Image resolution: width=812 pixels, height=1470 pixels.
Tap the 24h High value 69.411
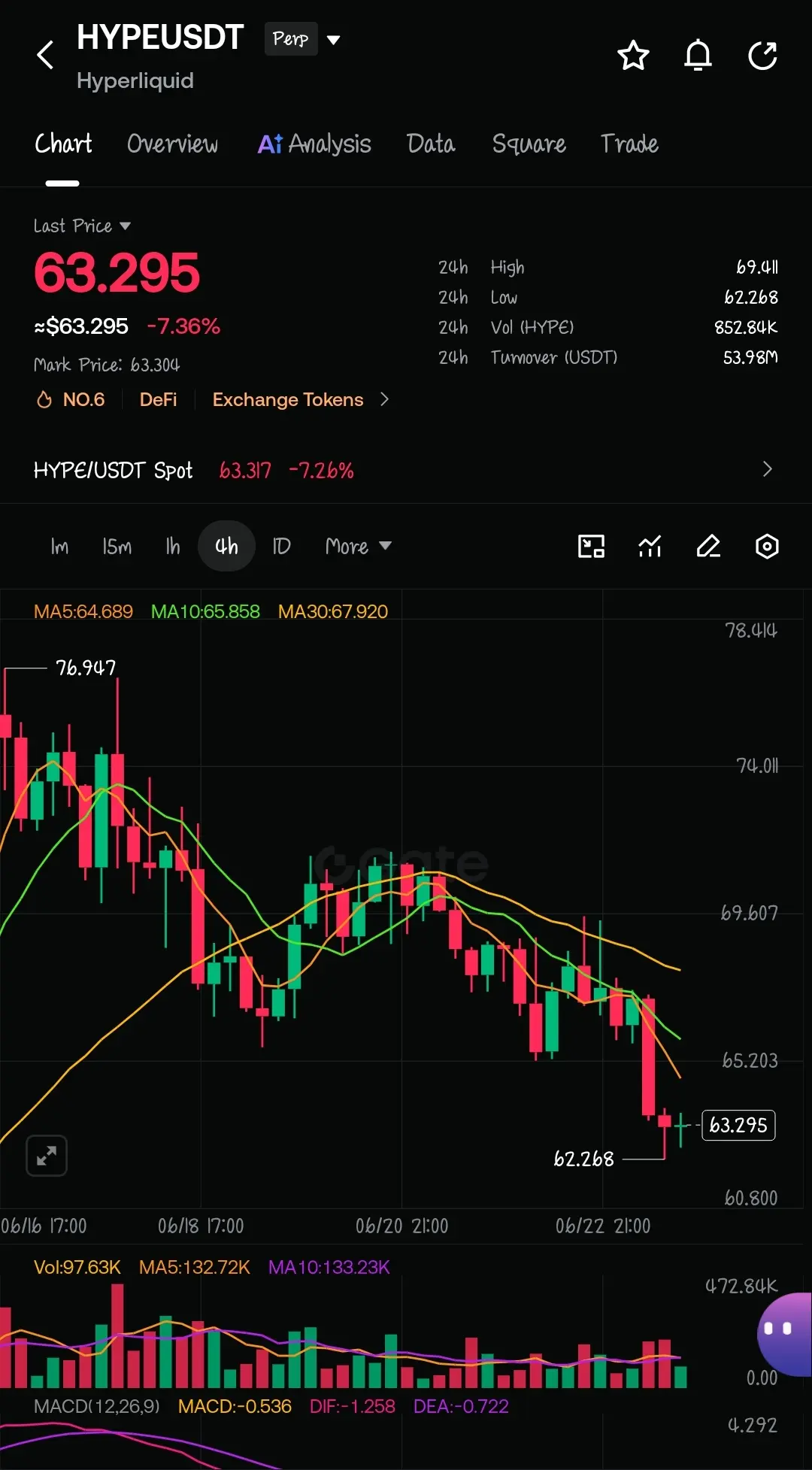pyautogui.click(x=757, y=267)
